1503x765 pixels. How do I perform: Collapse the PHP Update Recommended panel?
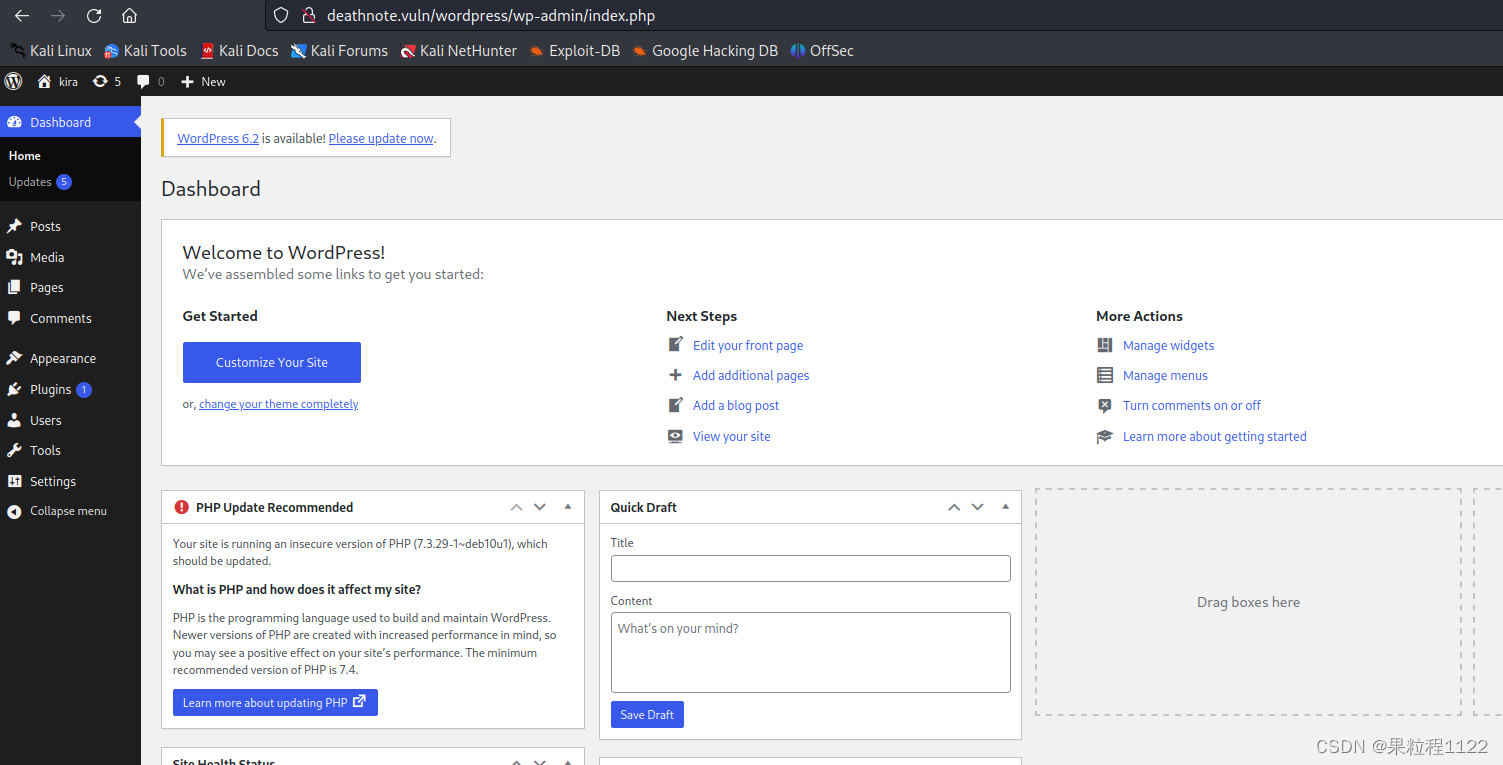(568, 507)
